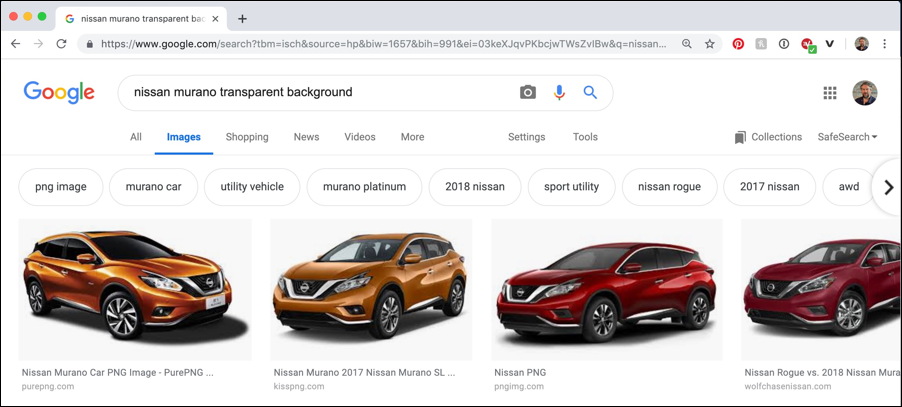Click the purepng.com source text
The width and height of the screenshot is (902, 407).
tap(48, 386)
